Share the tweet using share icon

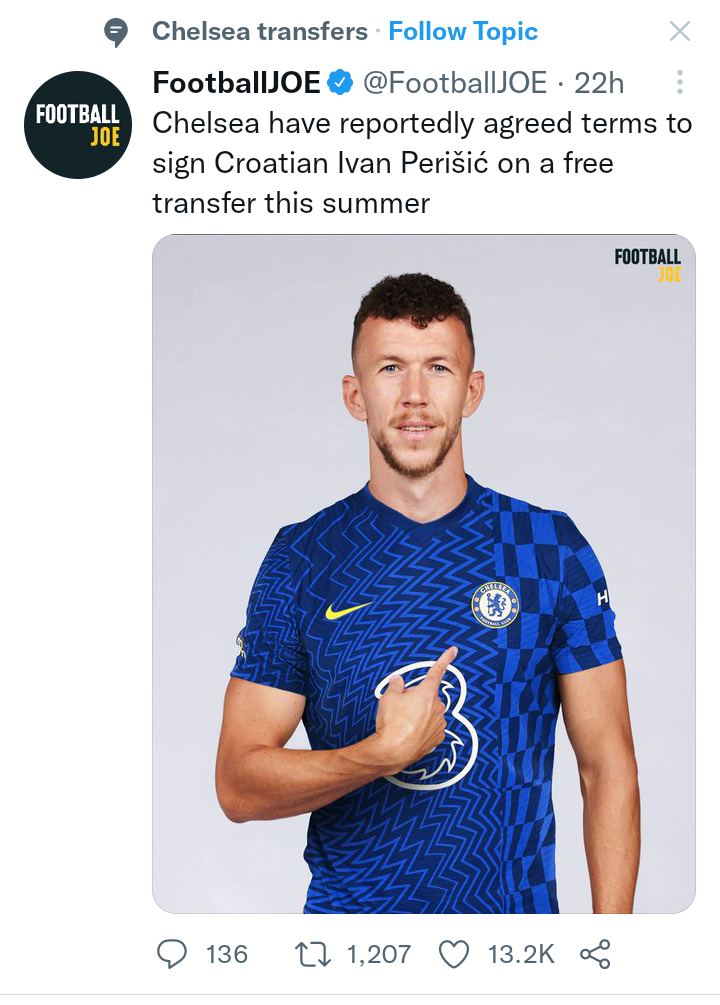tap(595, 954)
